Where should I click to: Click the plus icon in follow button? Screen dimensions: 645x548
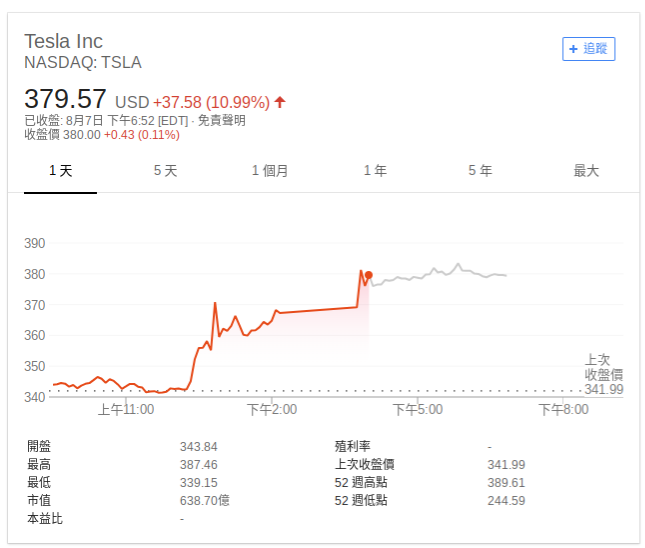coord(573,49)
